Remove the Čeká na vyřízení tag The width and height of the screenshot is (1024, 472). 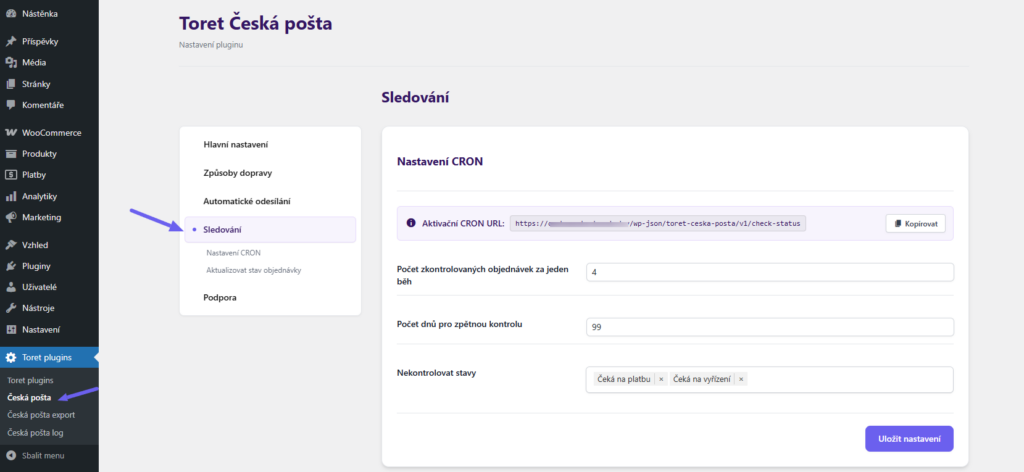(x=741, y=379)
